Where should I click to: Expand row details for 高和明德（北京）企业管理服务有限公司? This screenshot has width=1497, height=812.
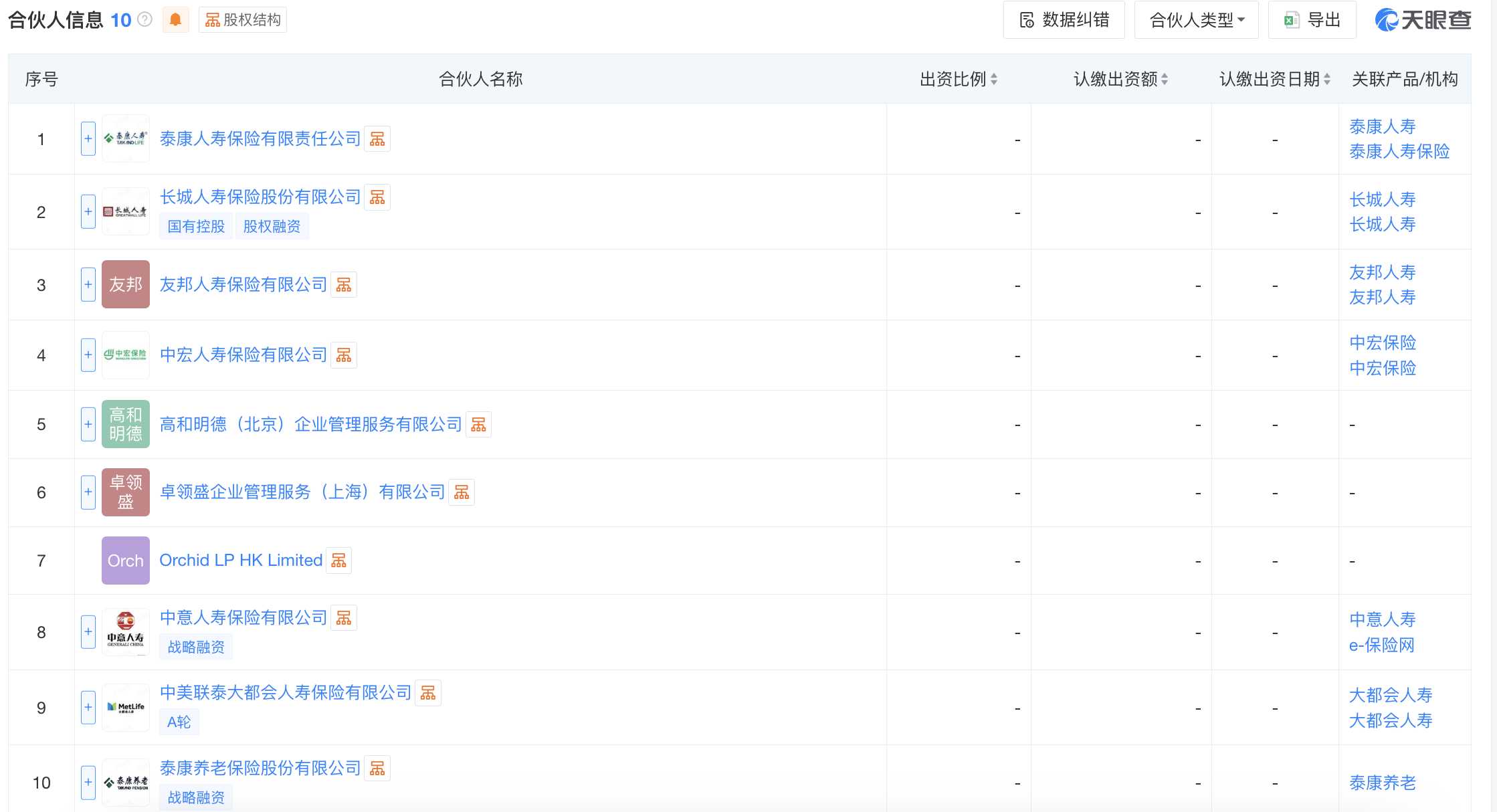point(88,424)
